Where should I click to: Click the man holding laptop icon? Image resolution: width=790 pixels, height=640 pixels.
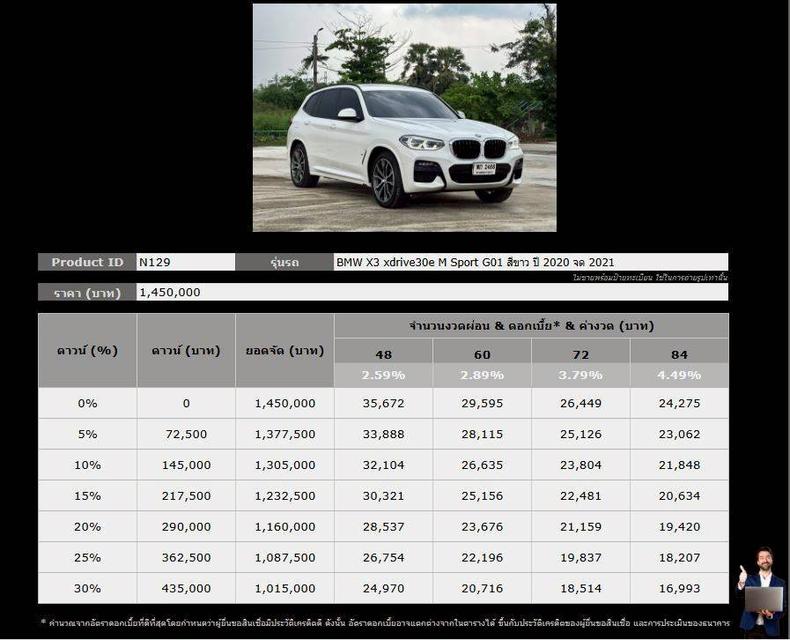click(x=760, y=591)
